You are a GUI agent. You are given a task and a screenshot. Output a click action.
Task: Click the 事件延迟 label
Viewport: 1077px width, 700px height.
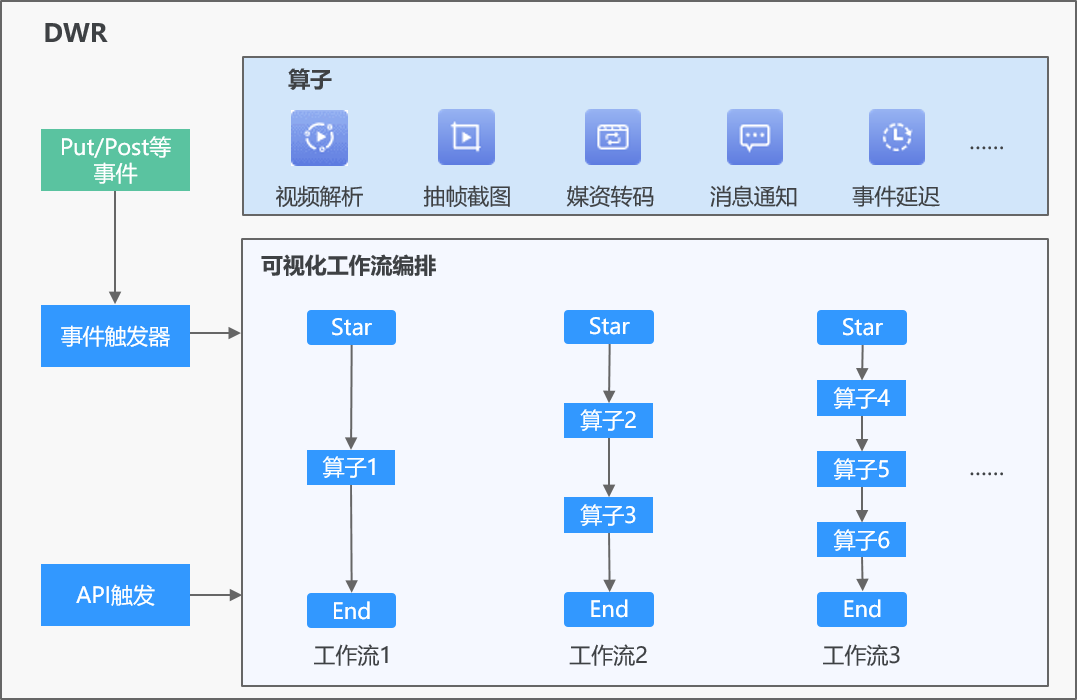coord(896,197)
